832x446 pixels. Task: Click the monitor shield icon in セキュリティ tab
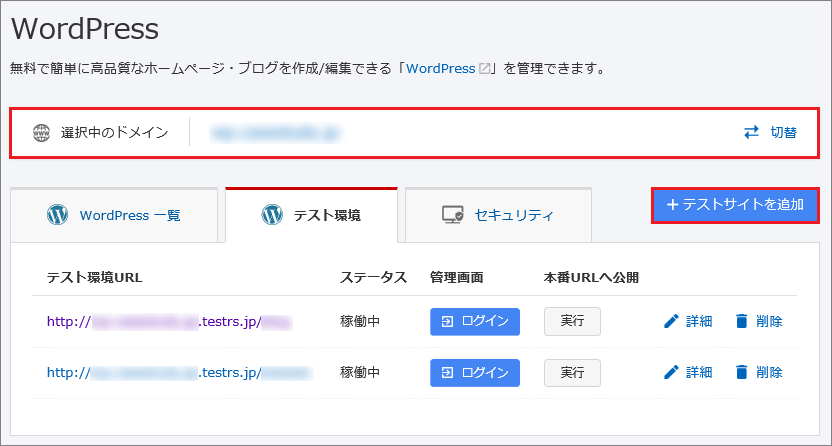pyautogui.click(x=453, y=215)
